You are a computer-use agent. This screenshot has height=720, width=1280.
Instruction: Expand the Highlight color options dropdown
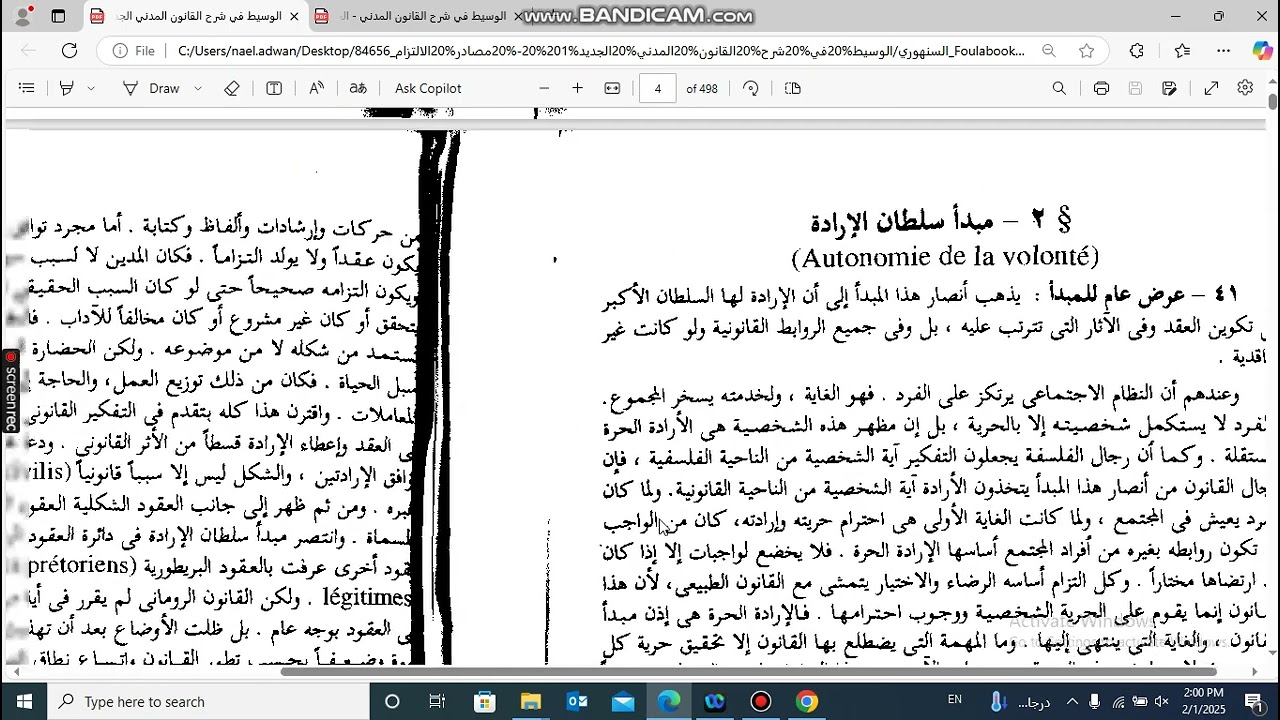click(x=91, y=88)
